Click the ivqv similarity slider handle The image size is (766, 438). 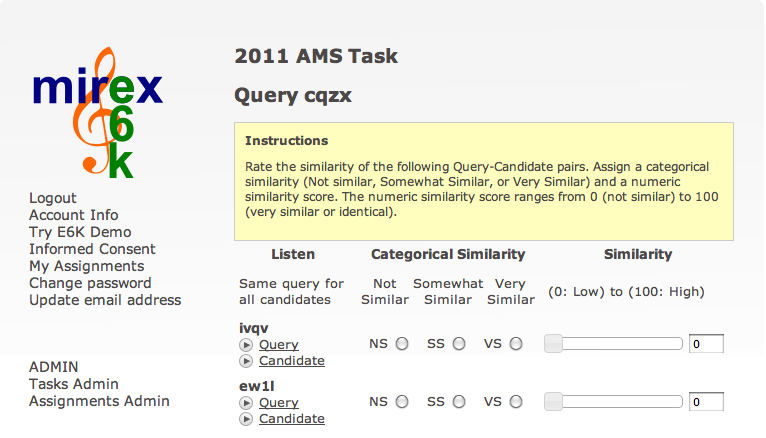pos(553,344)
